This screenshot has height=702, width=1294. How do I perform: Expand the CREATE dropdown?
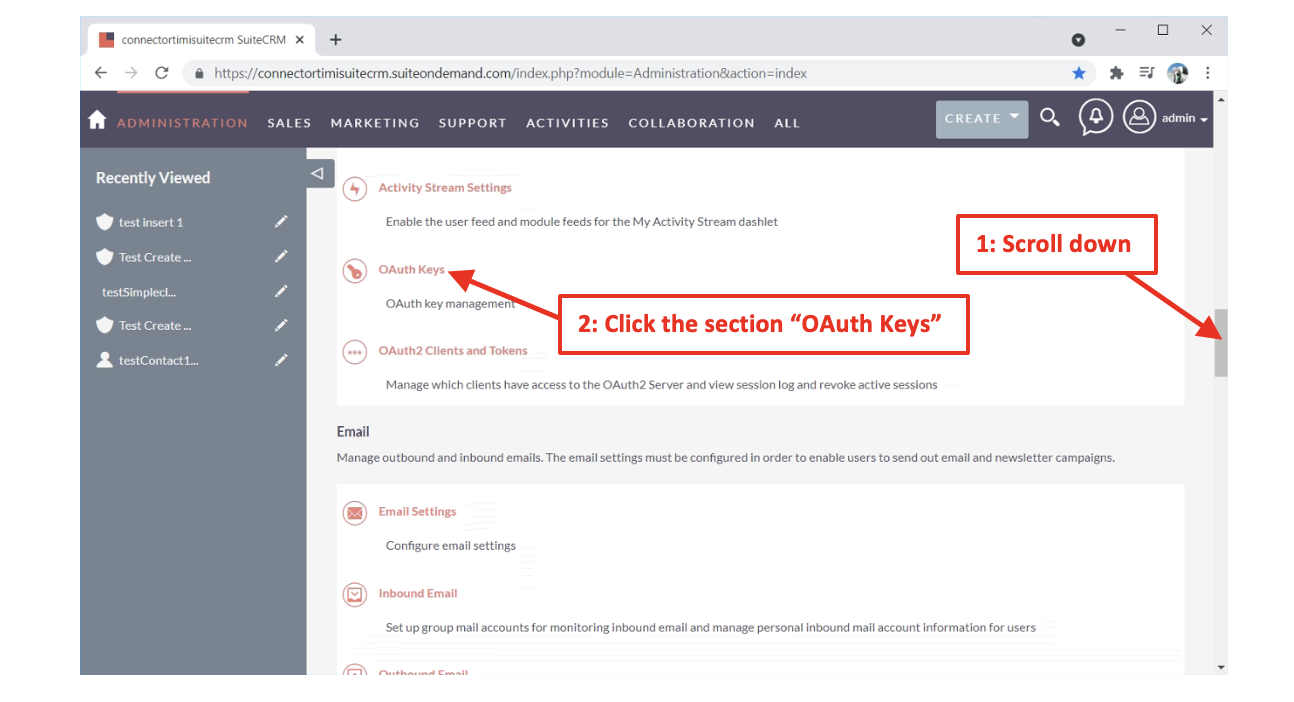point(1014,118)
